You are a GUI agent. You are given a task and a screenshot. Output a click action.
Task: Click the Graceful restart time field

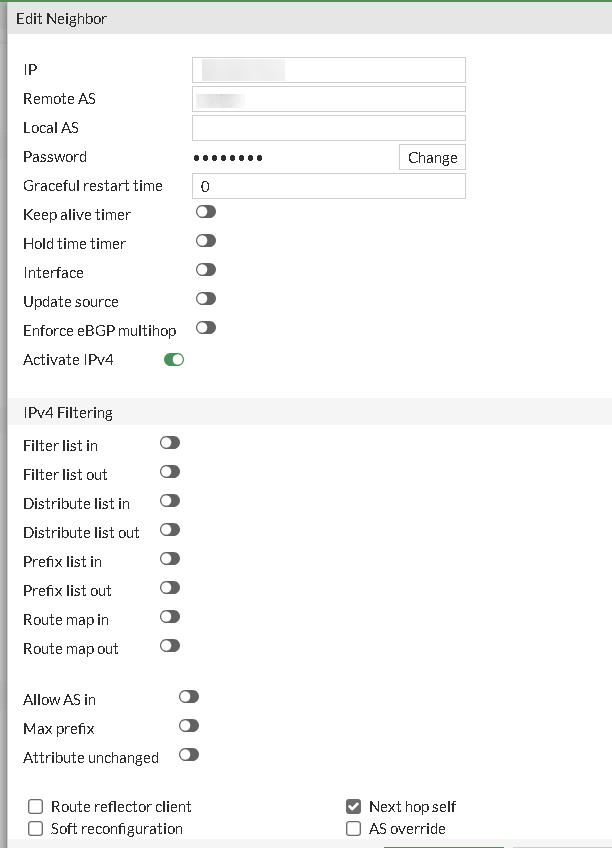pos(328,186)
